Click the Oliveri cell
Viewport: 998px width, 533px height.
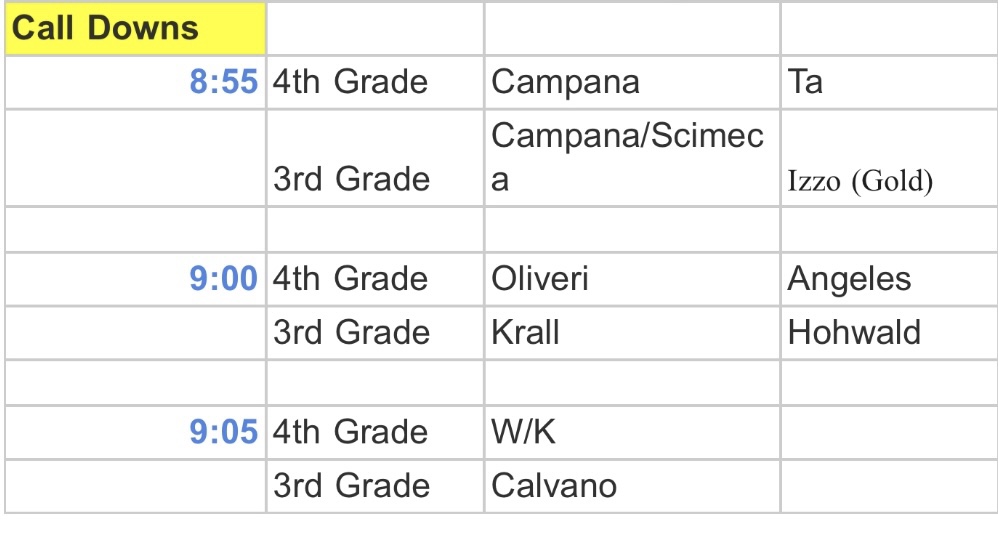coord(540,278)
